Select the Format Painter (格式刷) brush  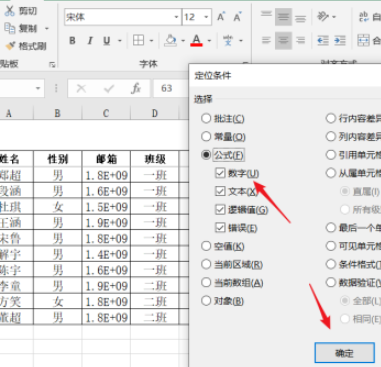point(10,46)
